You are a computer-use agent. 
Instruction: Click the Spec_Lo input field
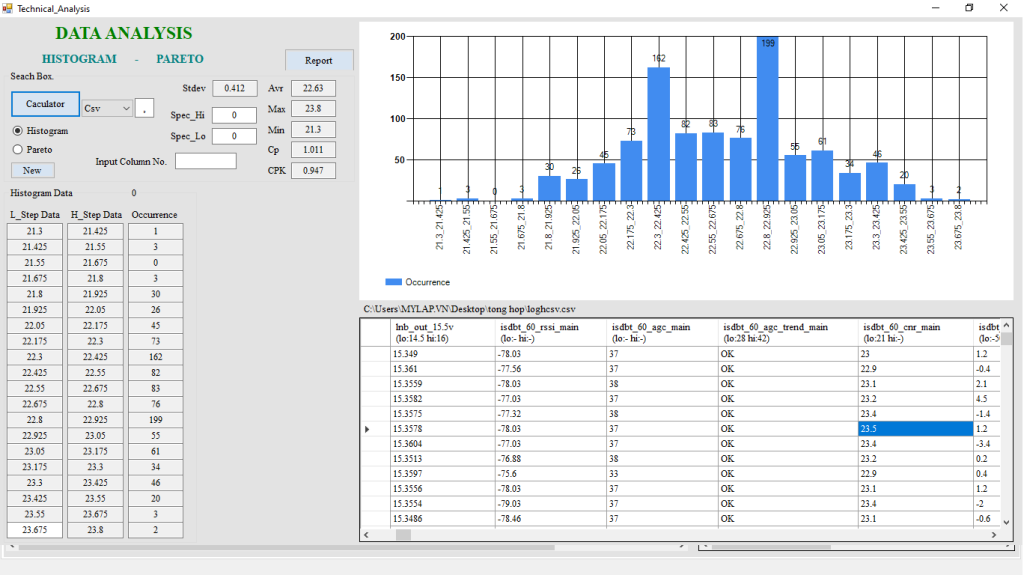click(234, 136)
